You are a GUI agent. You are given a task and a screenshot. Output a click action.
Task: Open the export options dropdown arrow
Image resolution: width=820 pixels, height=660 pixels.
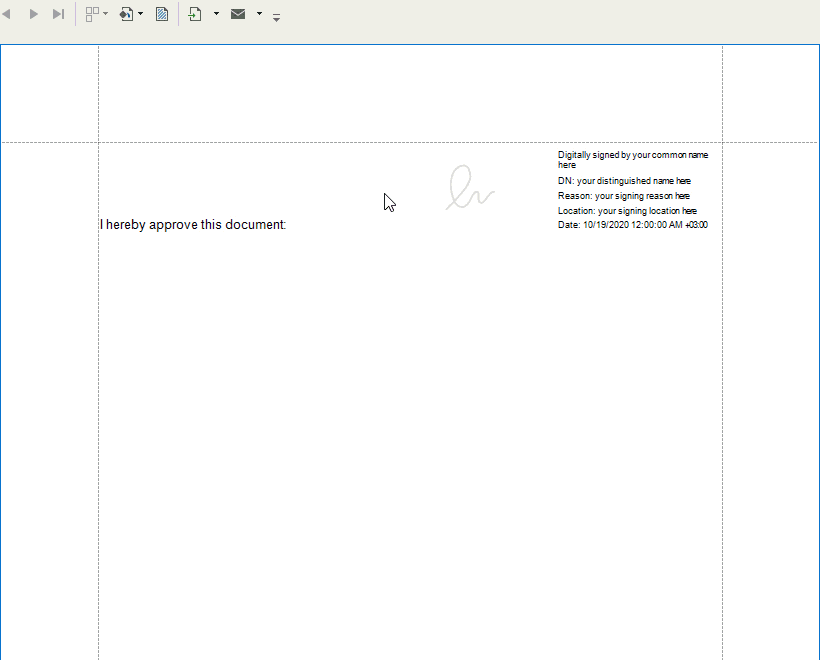[x=216, y=14]
